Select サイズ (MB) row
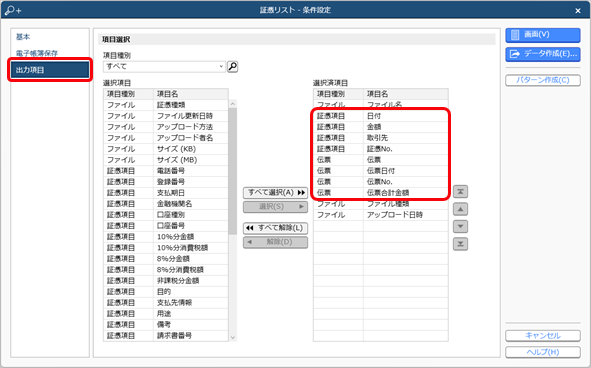 166,160
